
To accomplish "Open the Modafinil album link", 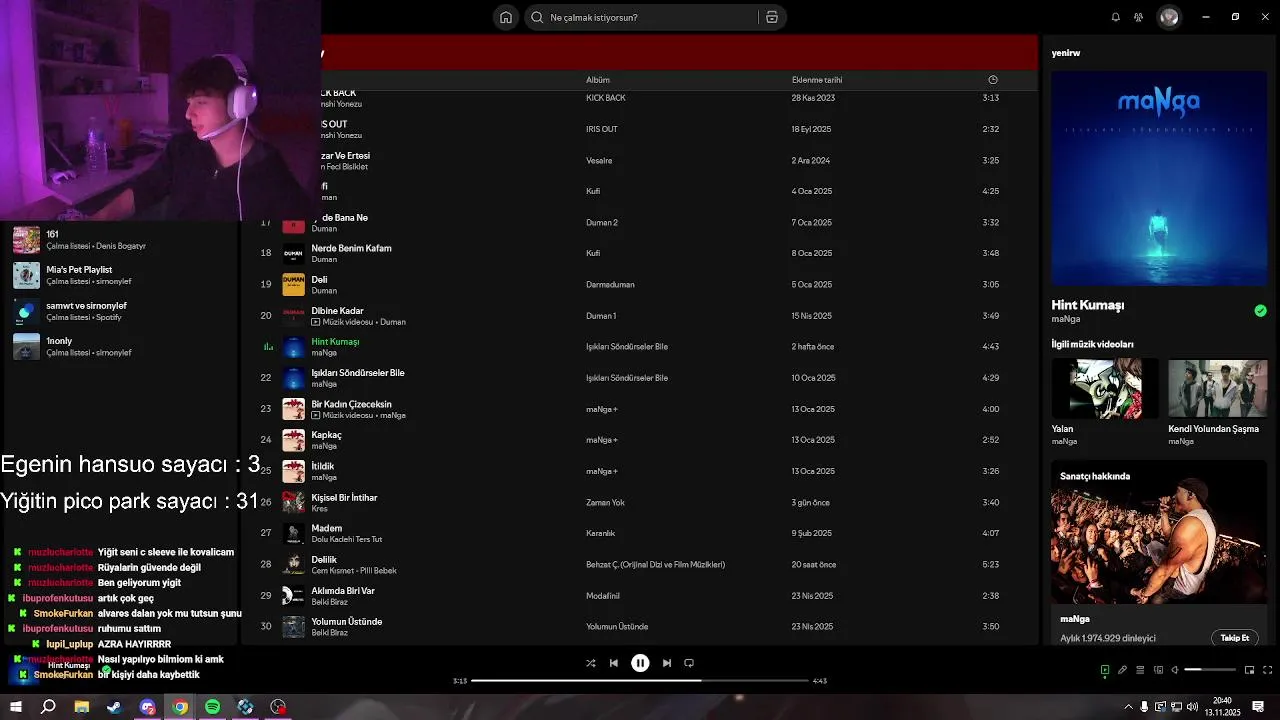I will coord(603,595).
